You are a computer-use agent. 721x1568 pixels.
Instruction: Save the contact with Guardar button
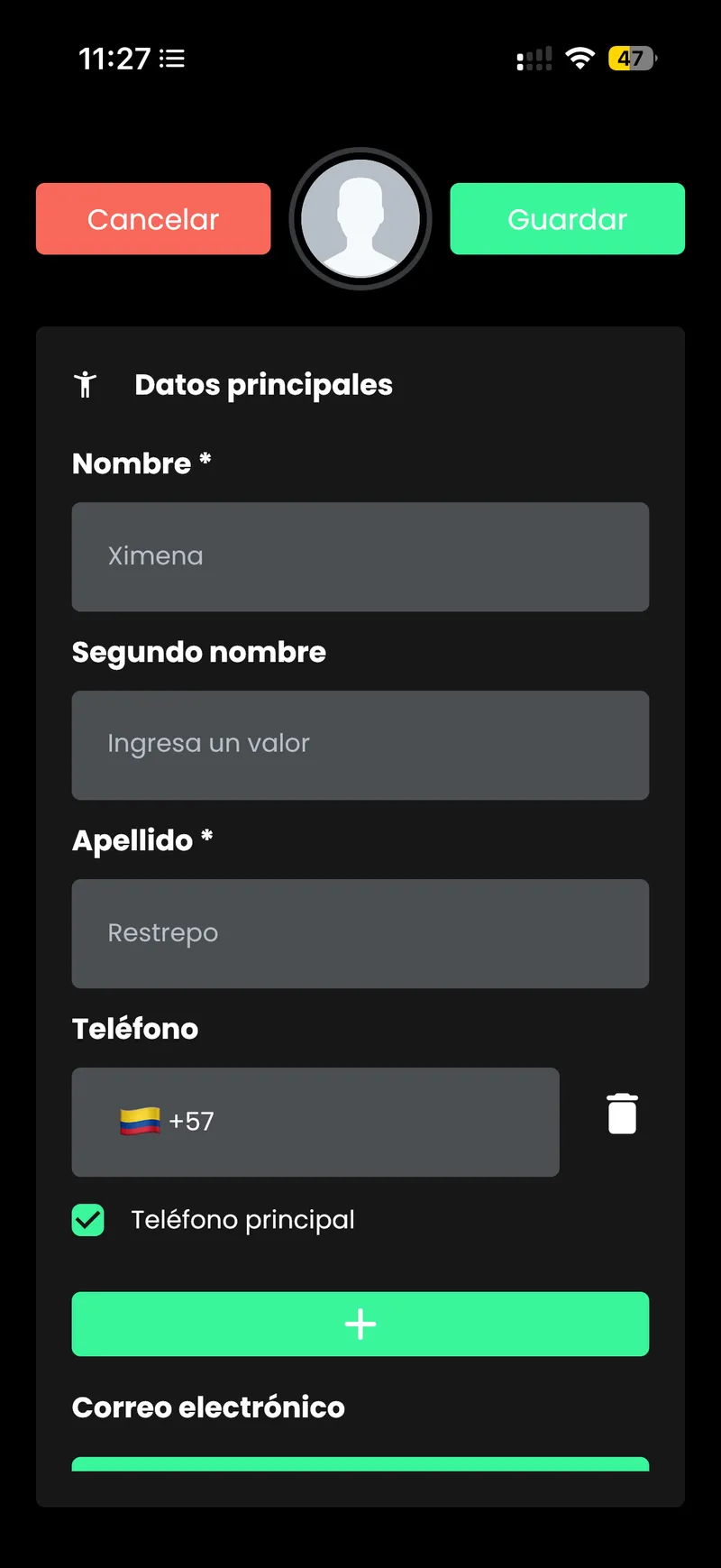[568, 219]
